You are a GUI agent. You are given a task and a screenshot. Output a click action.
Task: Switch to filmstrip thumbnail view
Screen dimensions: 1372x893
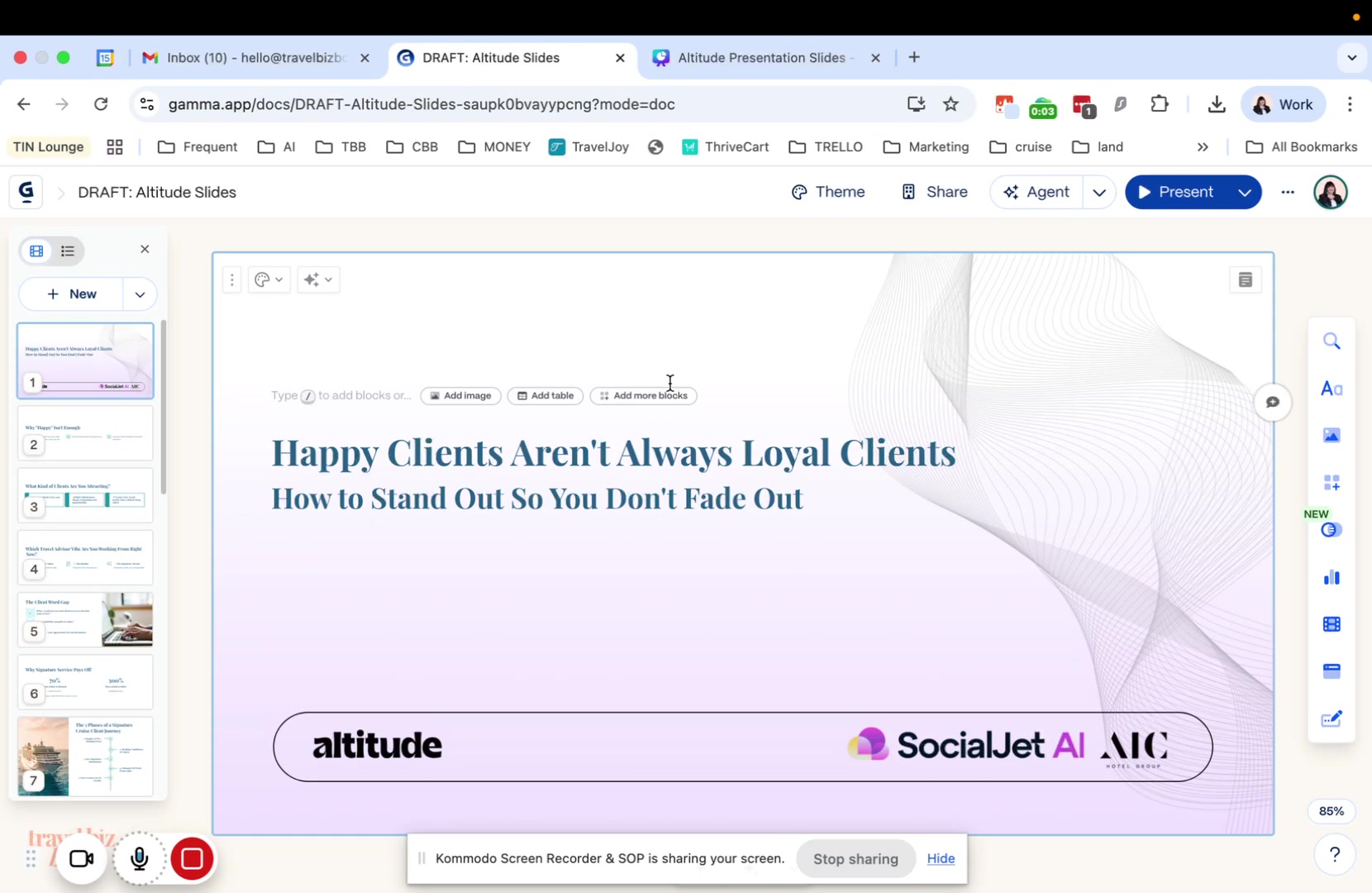pos(36,251)
